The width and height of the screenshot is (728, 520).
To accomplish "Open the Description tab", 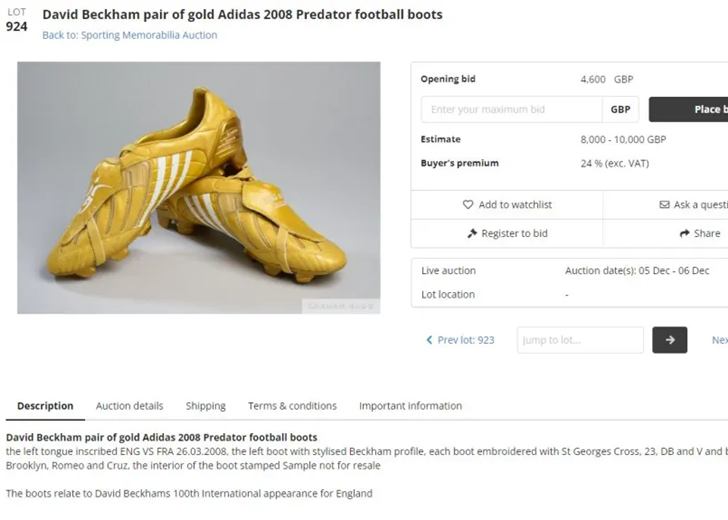I will [45, 406].
